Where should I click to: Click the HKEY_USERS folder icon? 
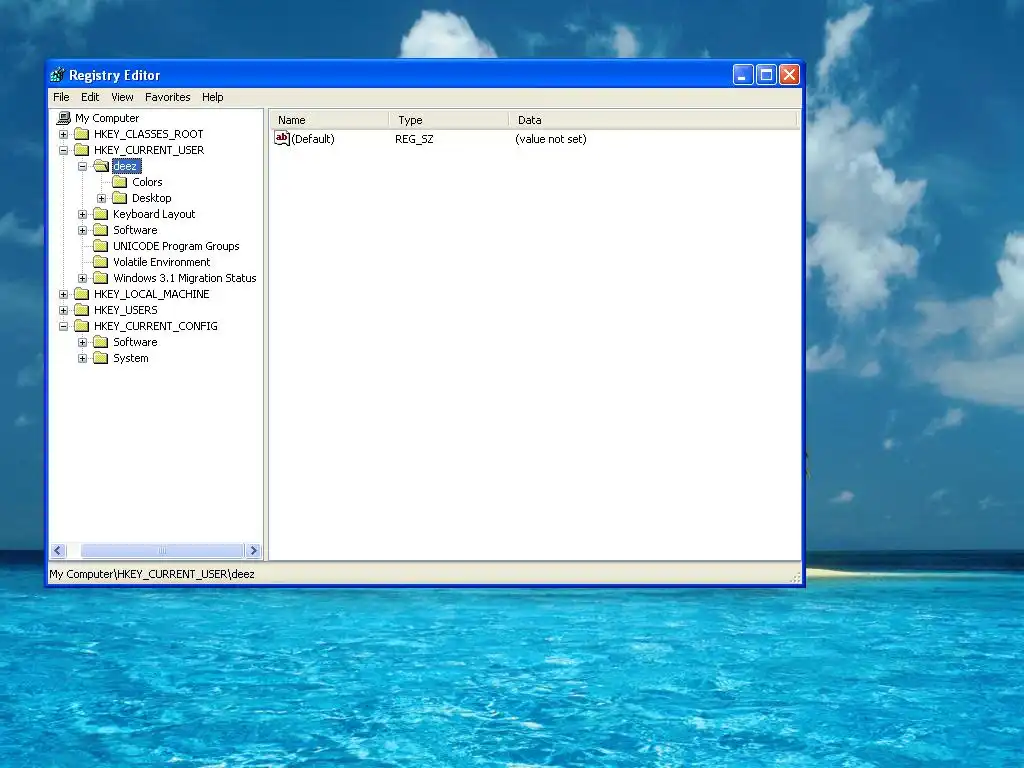[82, 310]
